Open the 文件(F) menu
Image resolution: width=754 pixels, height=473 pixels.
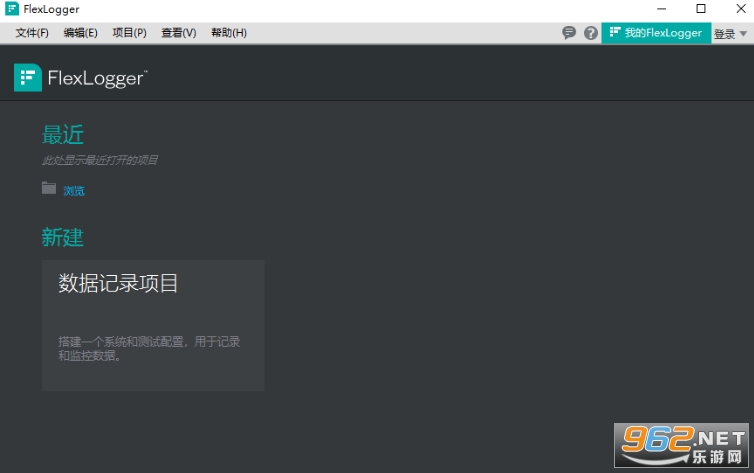point(32,33)
